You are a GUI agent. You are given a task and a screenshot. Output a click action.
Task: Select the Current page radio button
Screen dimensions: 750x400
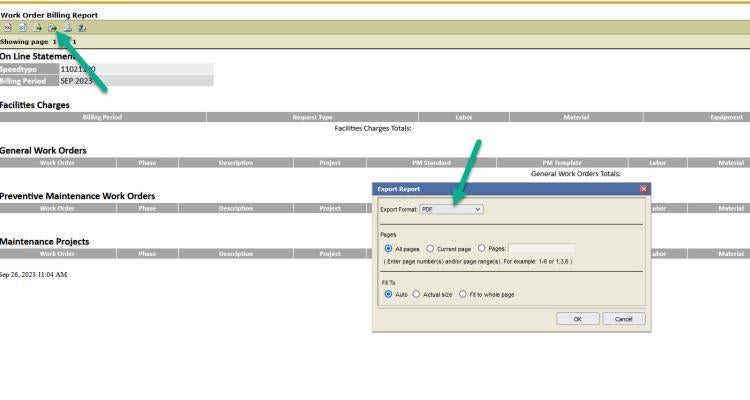[430, 248]
